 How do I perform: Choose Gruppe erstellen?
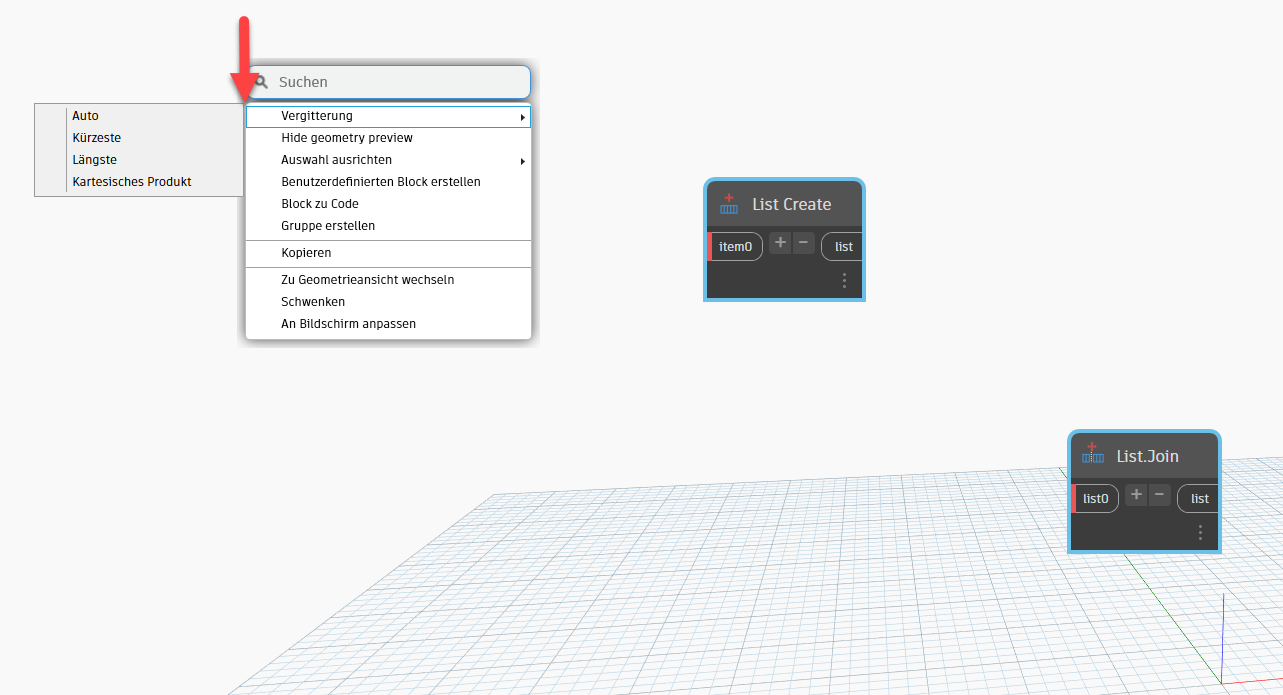tap(388, 226)
